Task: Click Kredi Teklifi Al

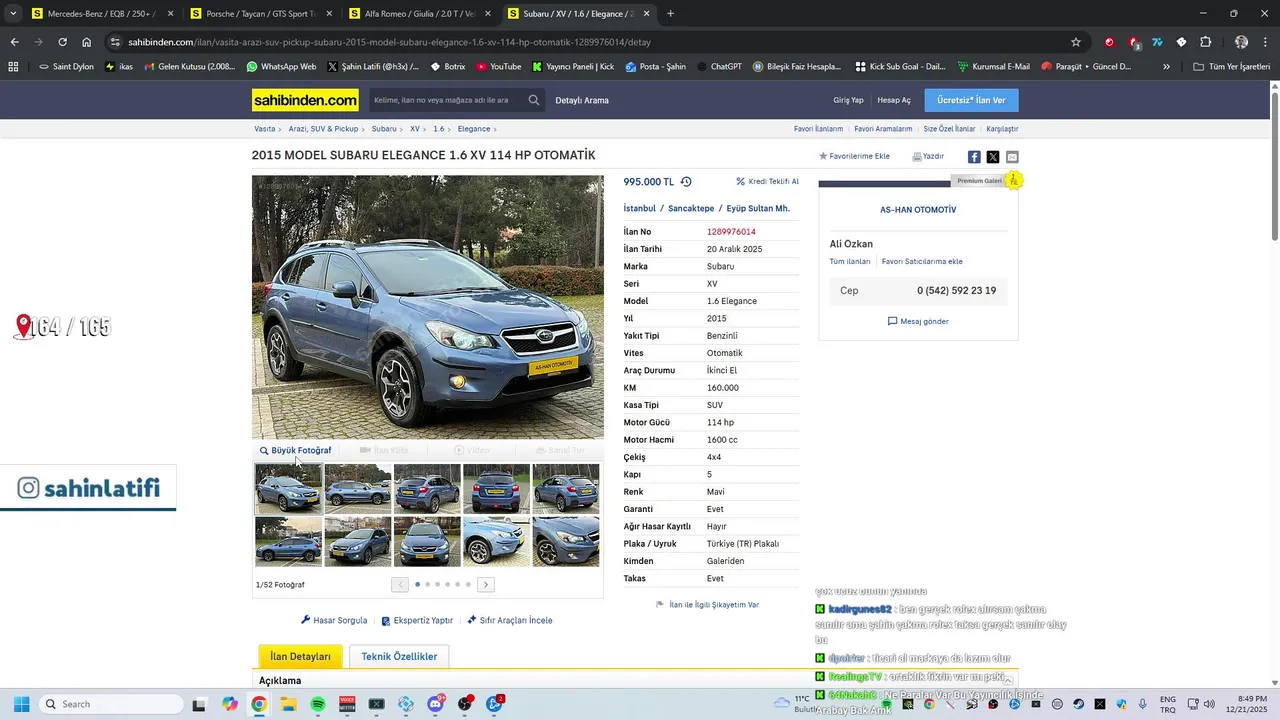Action: 767,182
